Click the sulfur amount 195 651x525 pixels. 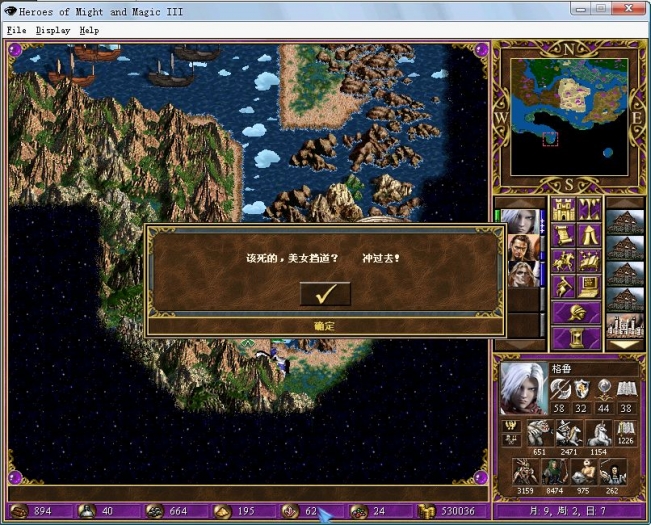point(246,511)
